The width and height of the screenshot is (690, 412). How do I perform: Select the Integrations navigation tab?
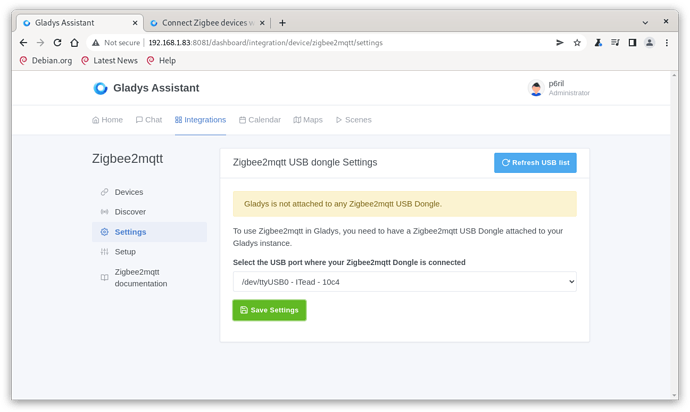click(200, 120)
